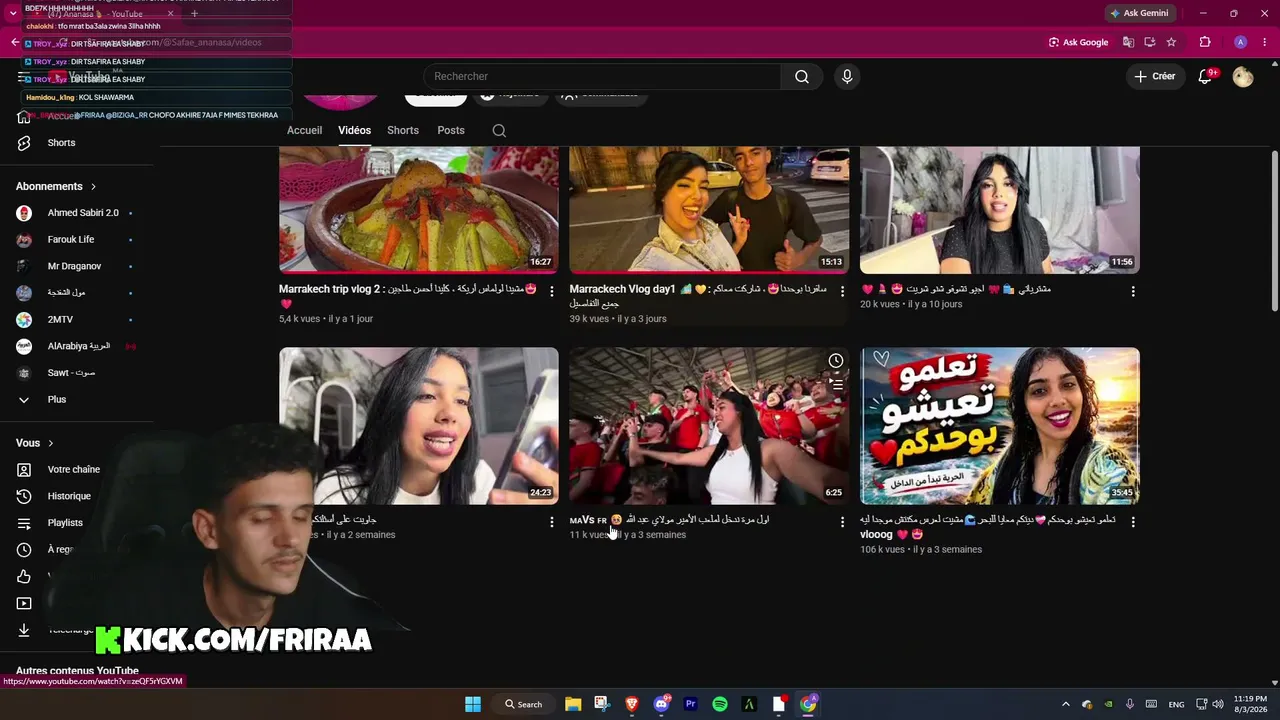Open Windows Start menu
The width and height of the screenshot is (1280, 720).
pos(473,704)
